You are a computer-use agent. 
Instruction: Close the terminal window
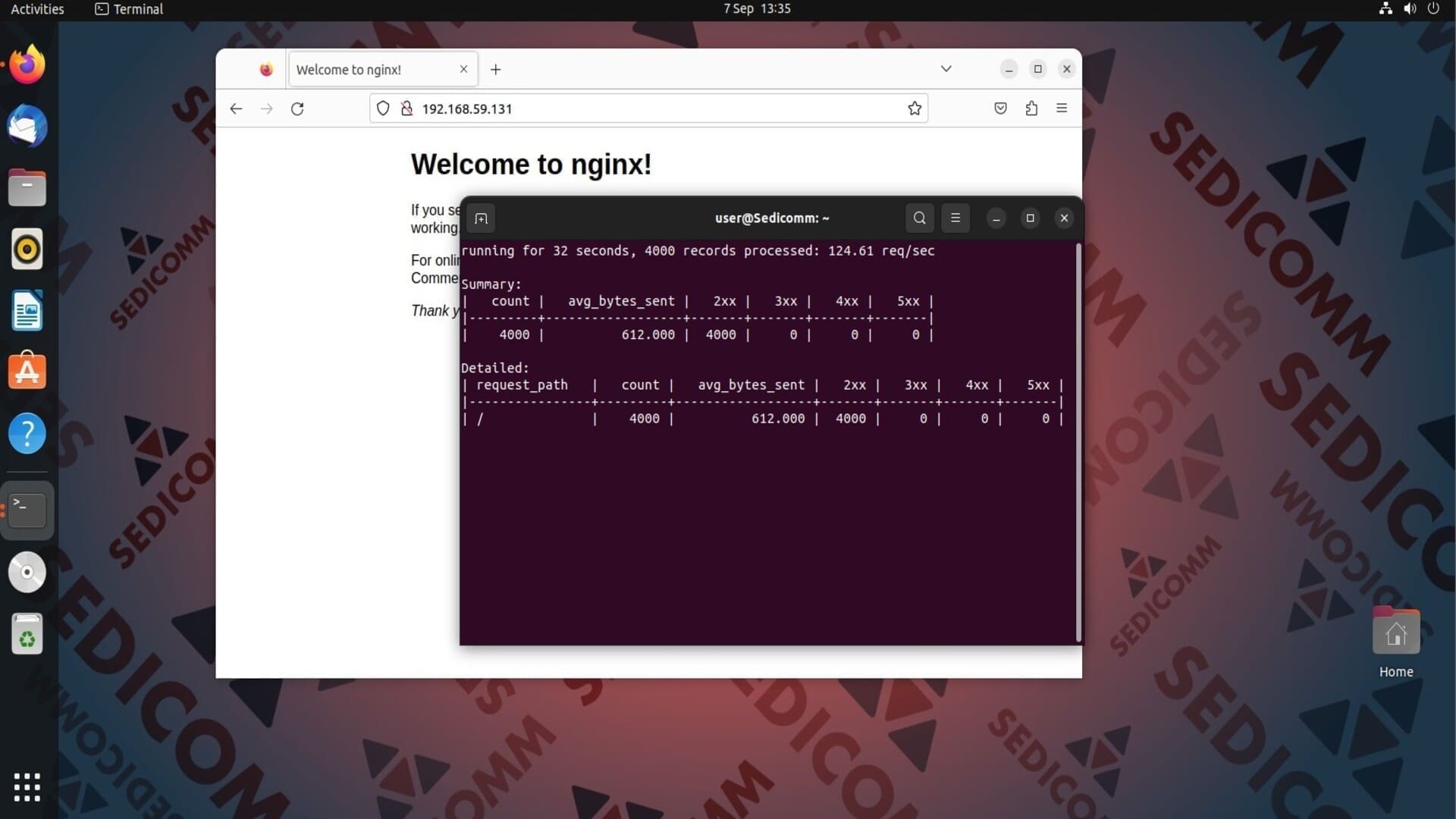1064,218
